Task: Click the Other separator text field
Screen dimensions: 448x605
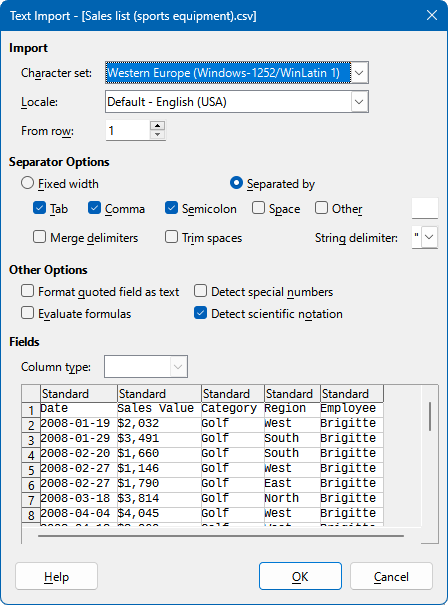Action: click(425, 208)
